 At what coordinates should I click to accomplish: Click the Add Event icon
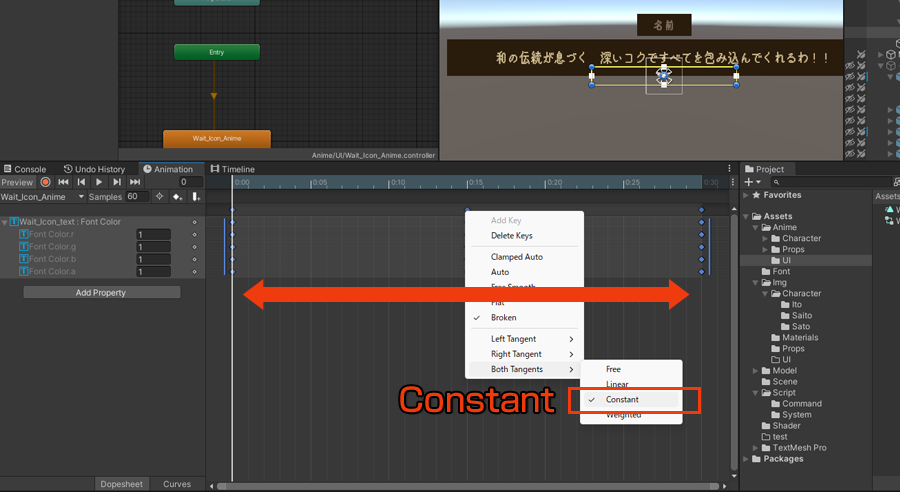[x=196, y=197]
